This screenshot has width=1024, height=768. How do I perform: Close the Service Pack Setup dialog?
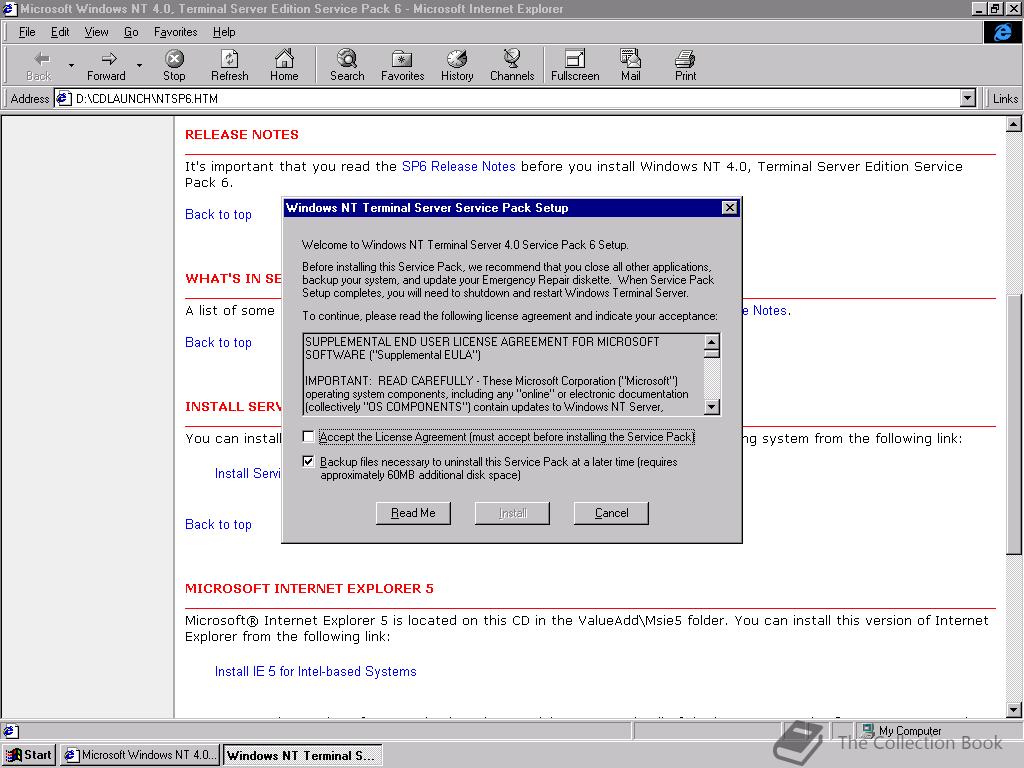[x=729, y=208]
